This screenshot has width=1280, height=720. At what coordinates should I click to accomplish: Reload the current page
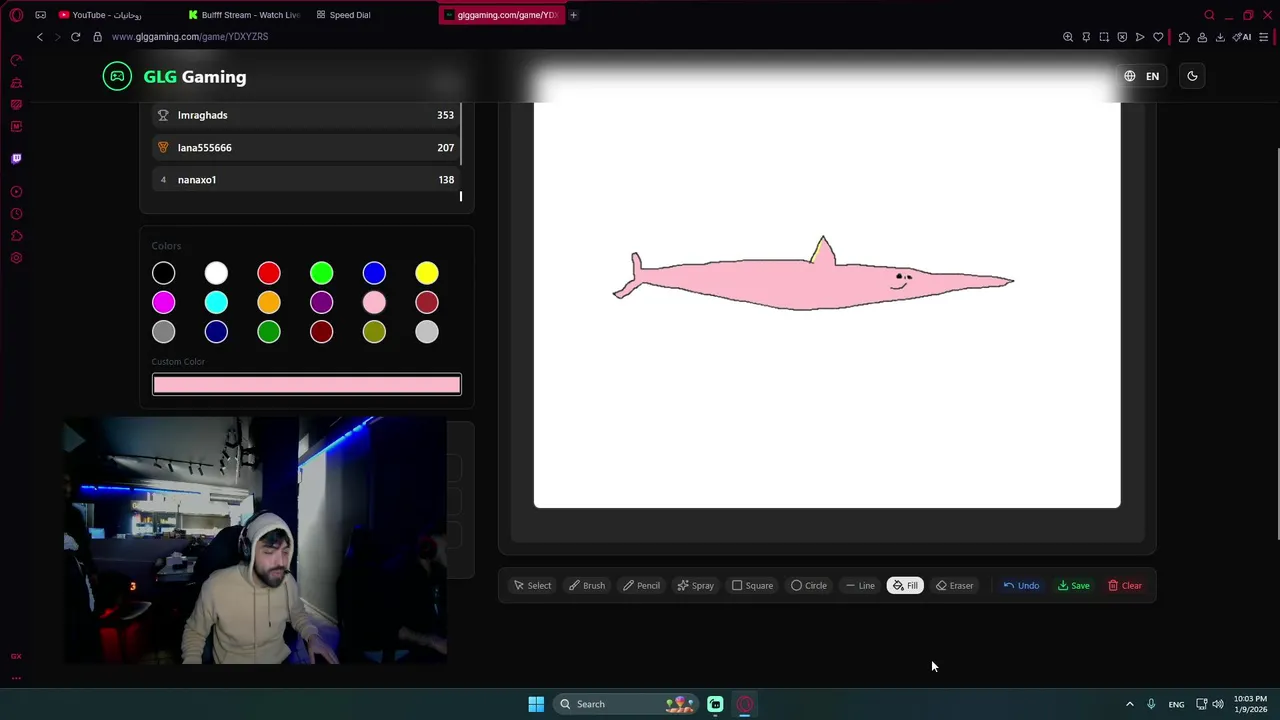point(75,37)
